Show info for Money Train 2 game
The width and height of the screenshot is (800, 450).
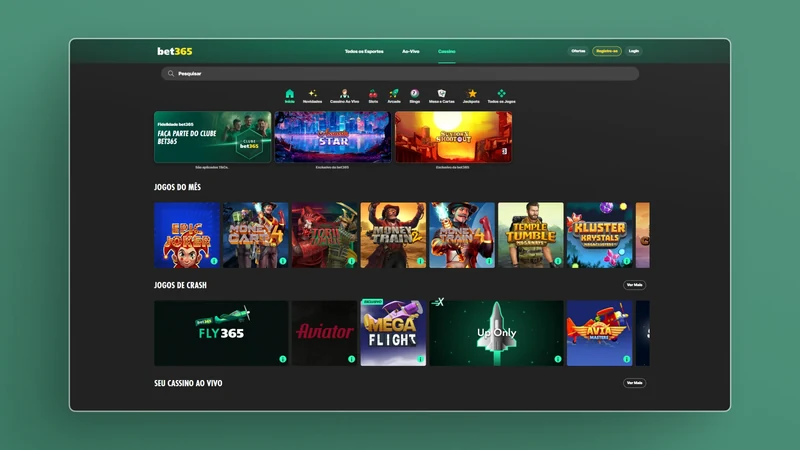tap(420, 261)
